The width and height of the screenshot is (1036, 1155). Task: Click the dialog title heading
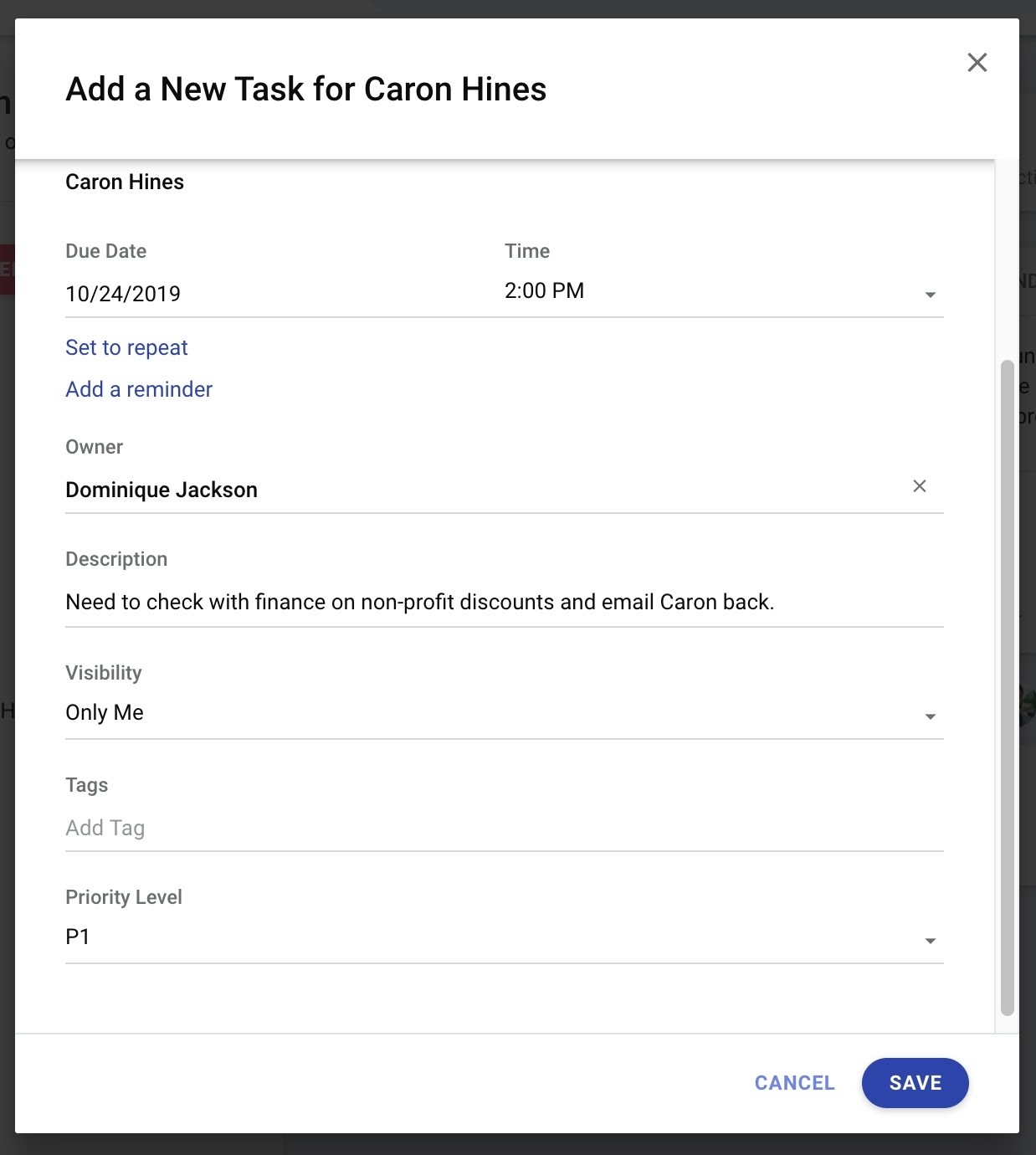[306, 89]
